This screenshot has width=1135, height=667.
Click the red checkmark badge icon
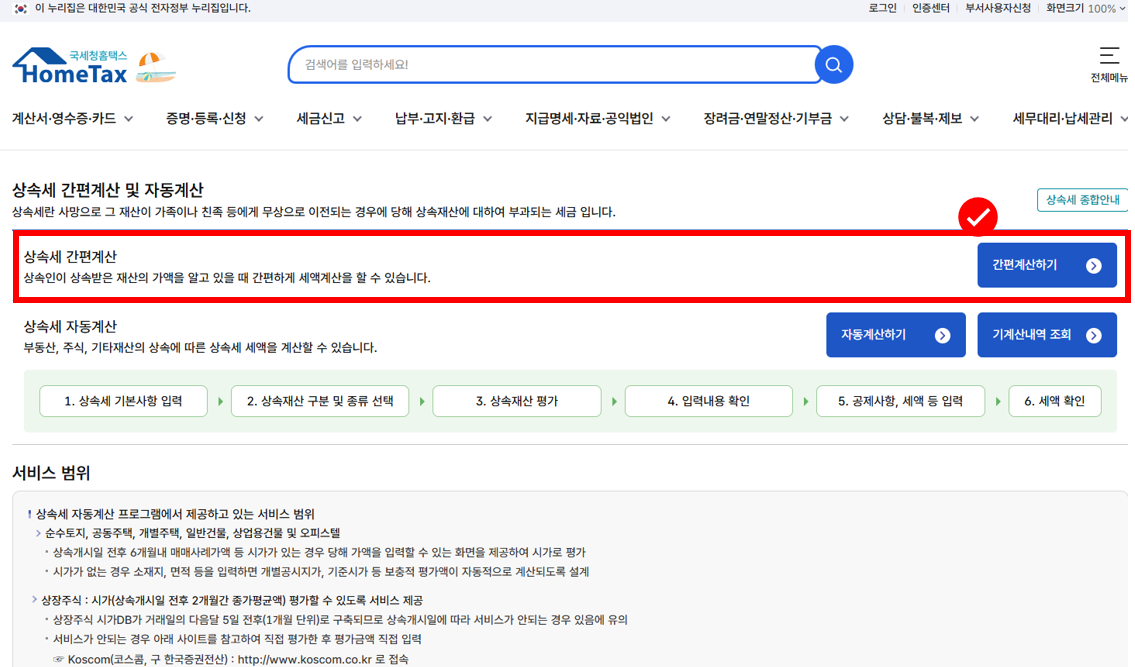coord(980,215)
